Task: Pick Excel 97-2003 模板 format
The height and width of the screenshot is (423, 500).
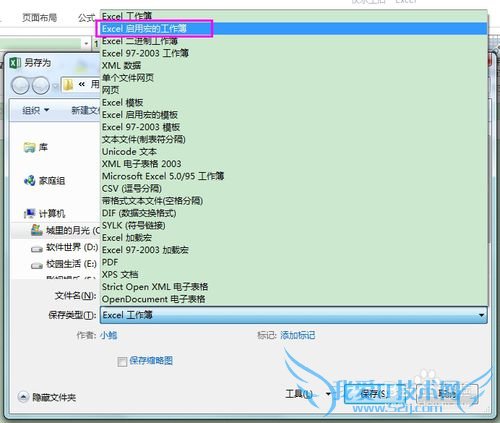Action: pyautogui.click(x=294, y=127)
